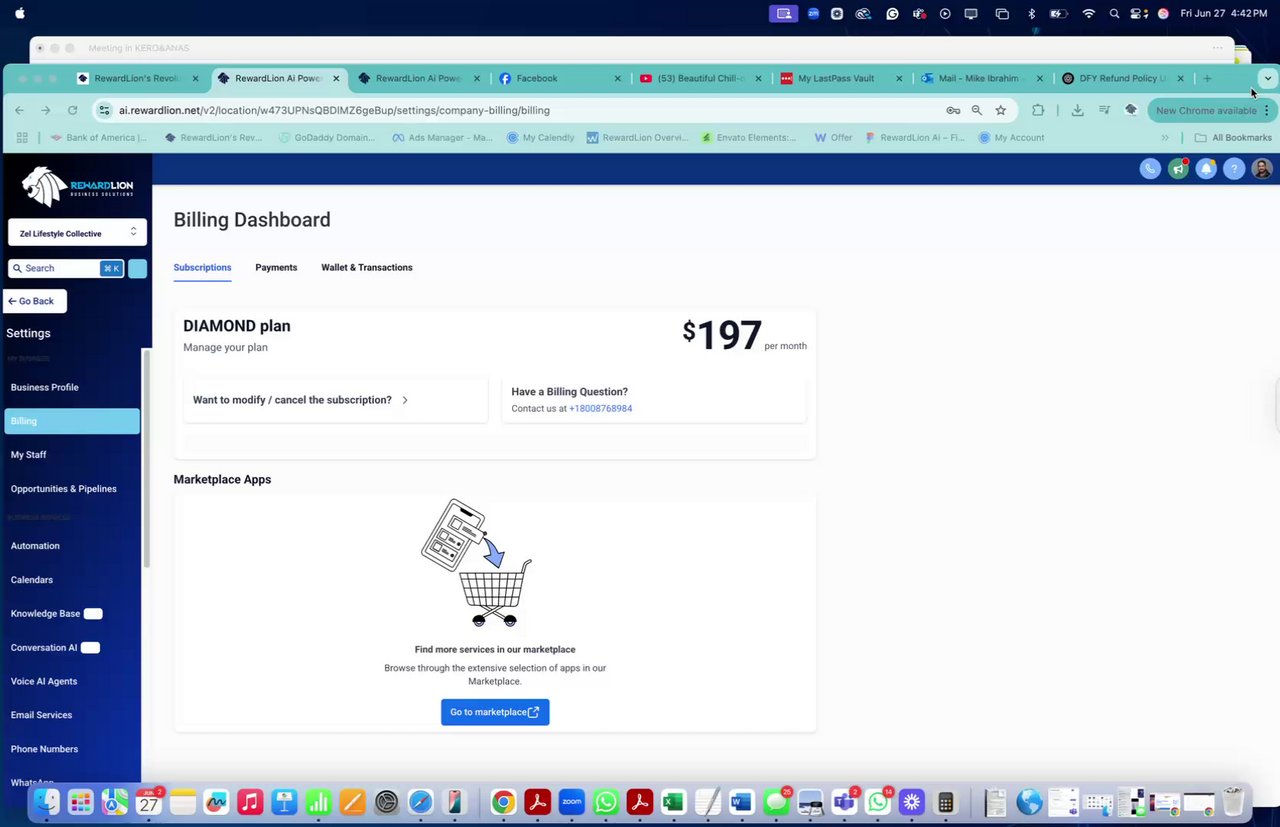Open the megaphone announcements icon
Screen dimensions: 1280x827
(x=1178, y=169)
